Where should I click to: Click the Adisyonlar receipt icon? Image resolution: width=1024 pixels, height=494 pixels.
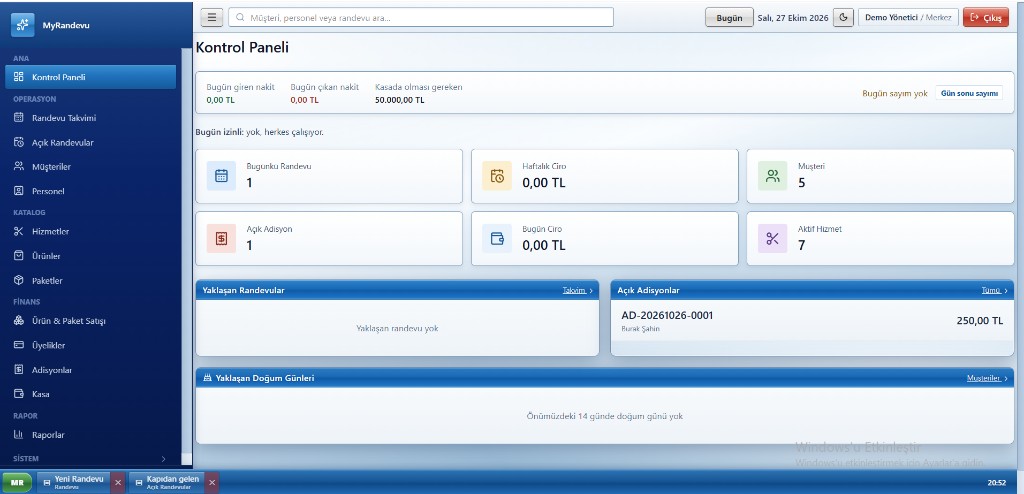18,370
